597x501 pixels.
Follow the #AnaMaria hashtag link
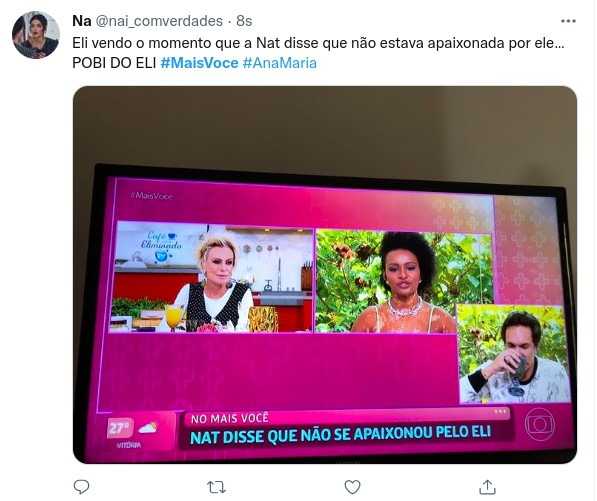point(279,63)
